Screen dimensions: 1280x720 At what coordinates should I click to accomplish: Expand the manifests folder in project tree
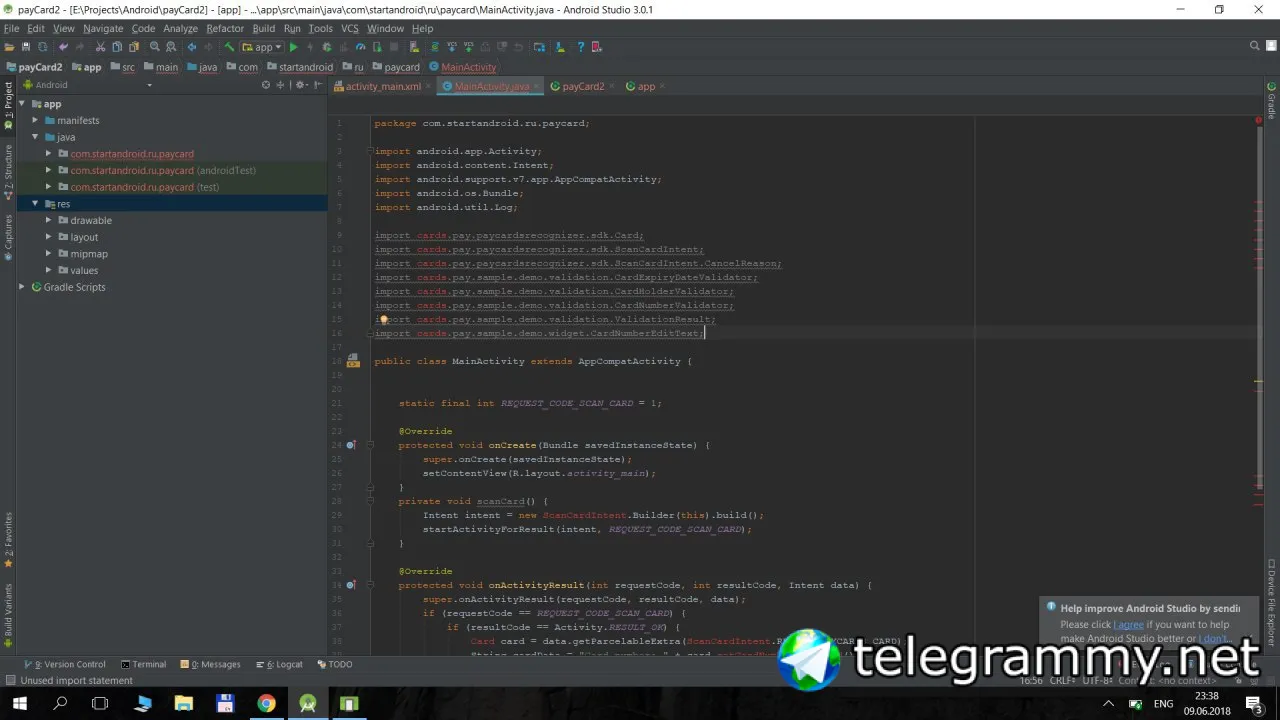pos(35,120)
